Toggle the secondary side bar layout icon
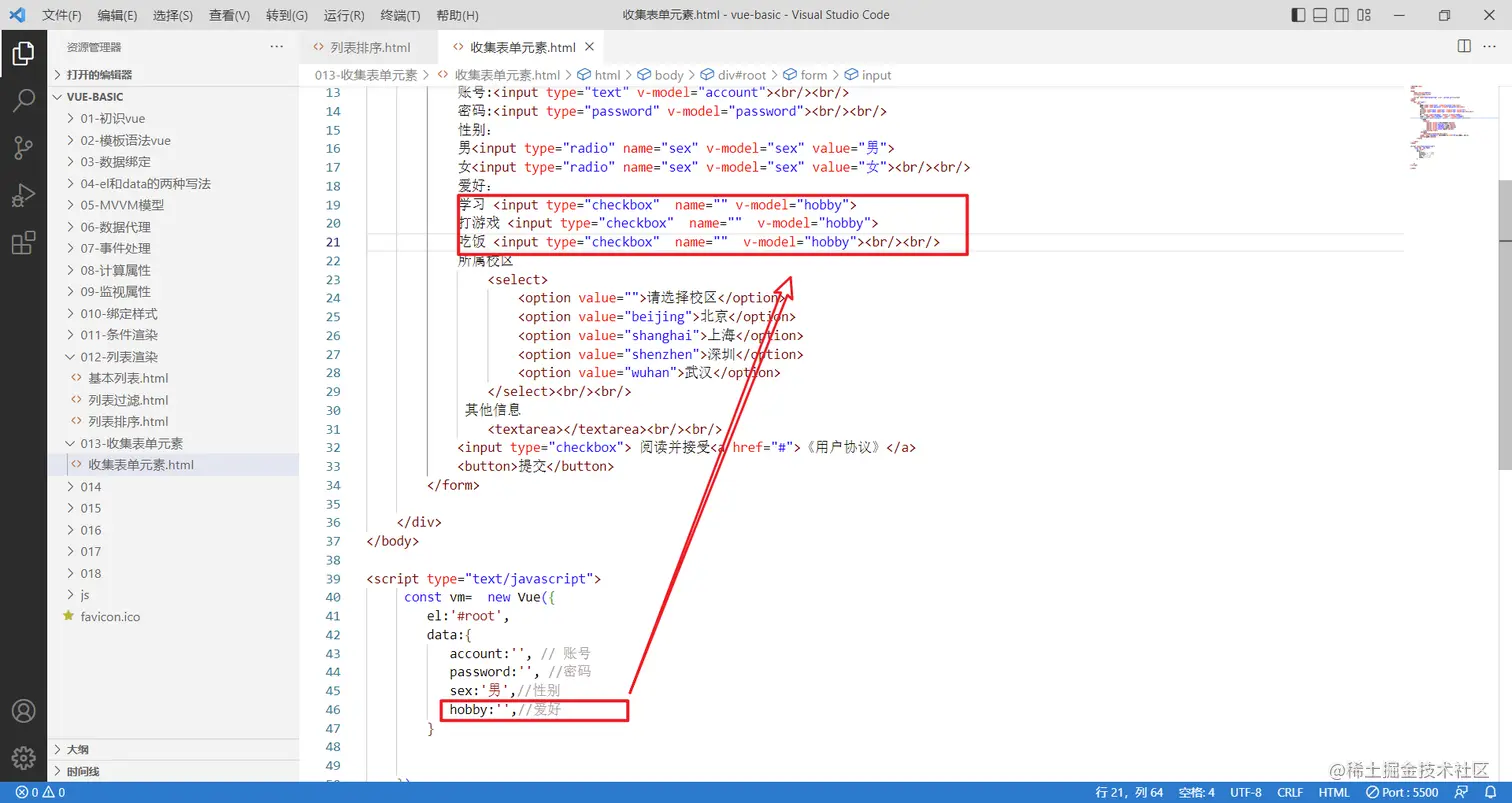 [1342, 15]
